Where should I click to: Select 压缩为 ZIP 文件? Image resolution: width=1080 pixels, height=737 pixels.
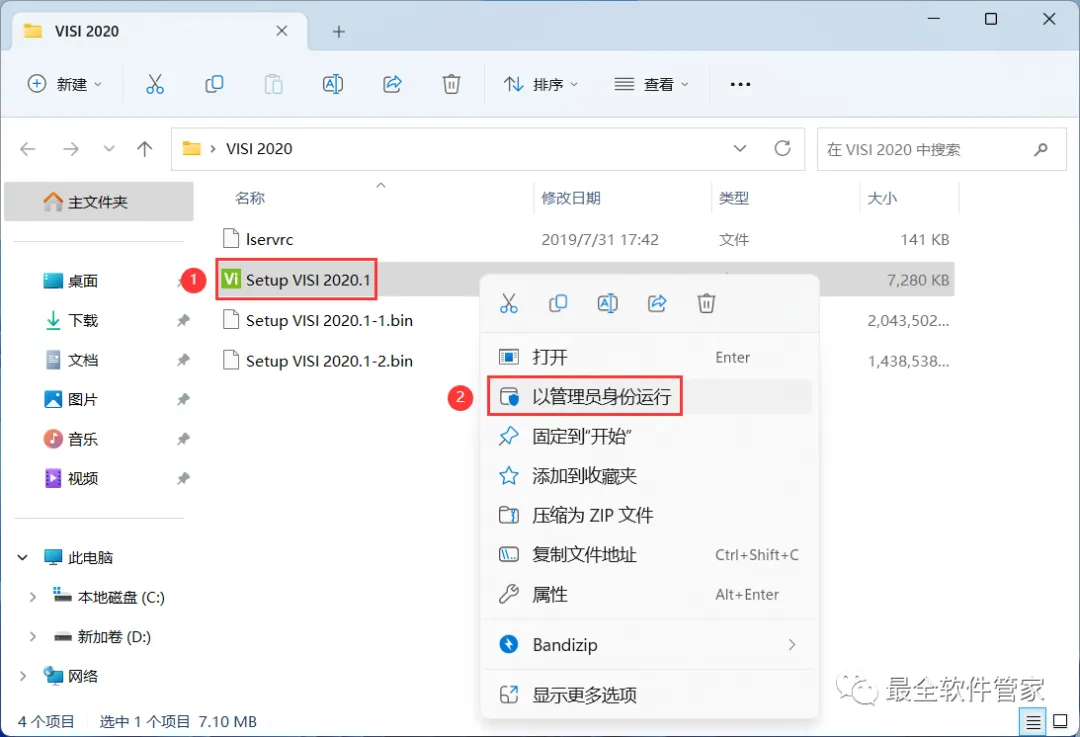pyautogui.click(x=650, y=515)
